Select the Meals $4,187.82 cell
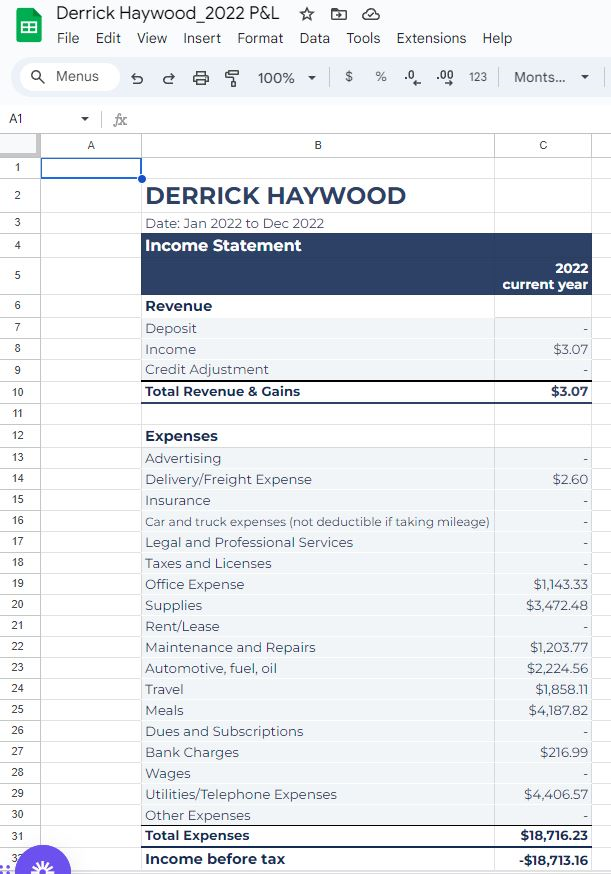611x874 pixels. tap(543, 710)
